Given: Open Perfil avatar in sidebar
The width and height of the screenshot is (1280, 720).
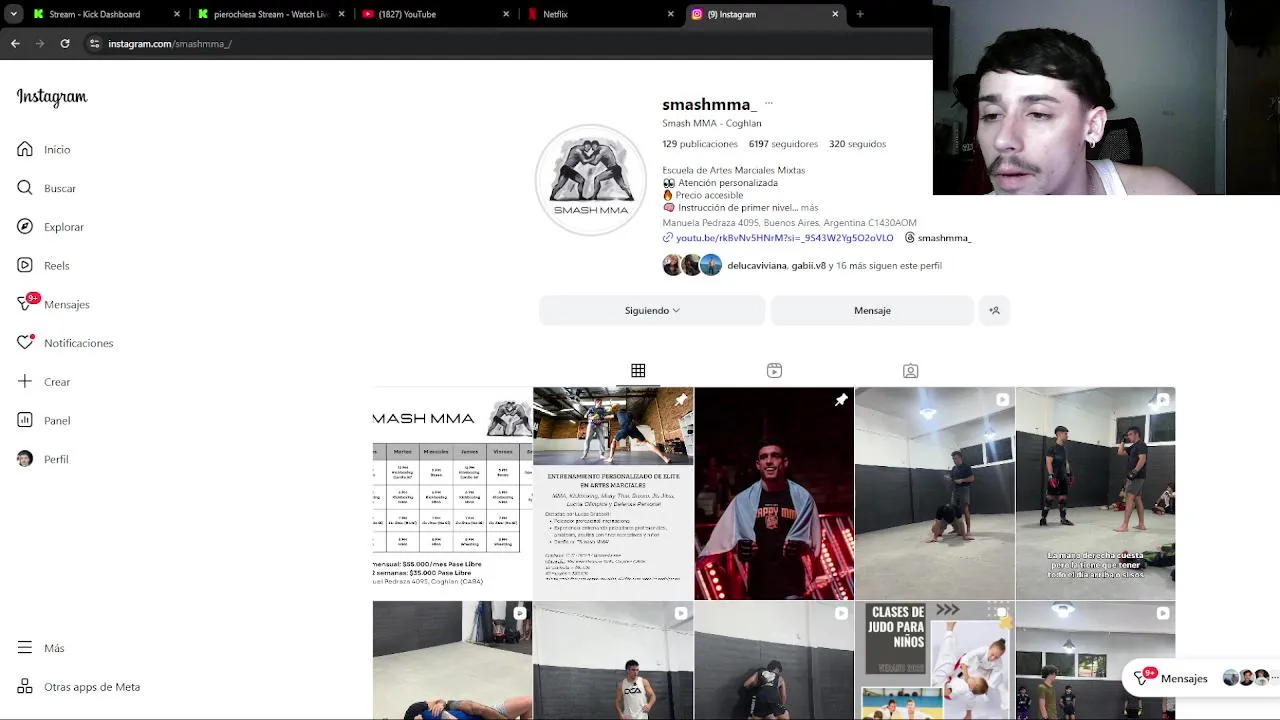Looking at the screenshot, I should tap(25, 459).
